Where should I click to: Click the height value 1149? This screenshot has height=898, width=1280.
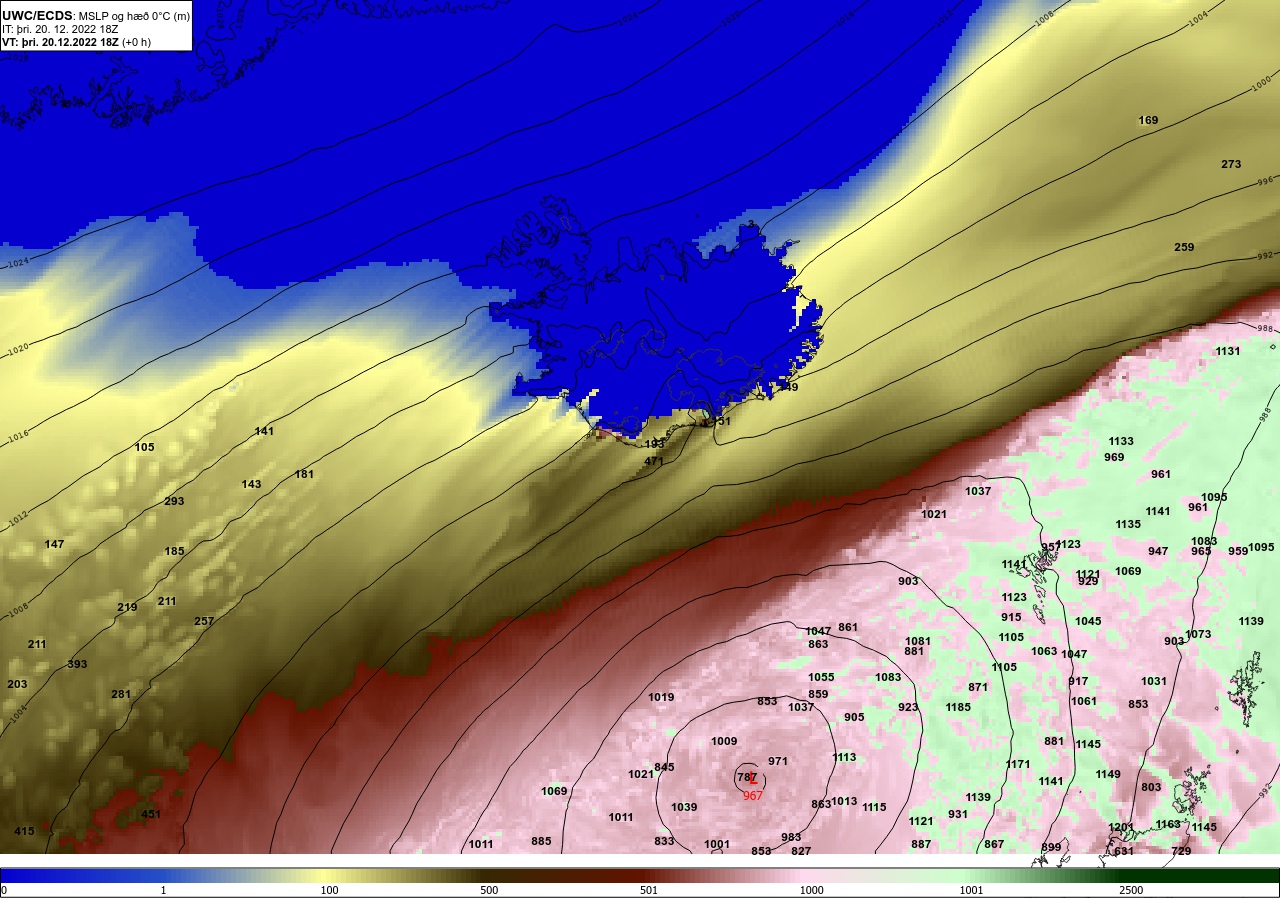coord(1108,774)
